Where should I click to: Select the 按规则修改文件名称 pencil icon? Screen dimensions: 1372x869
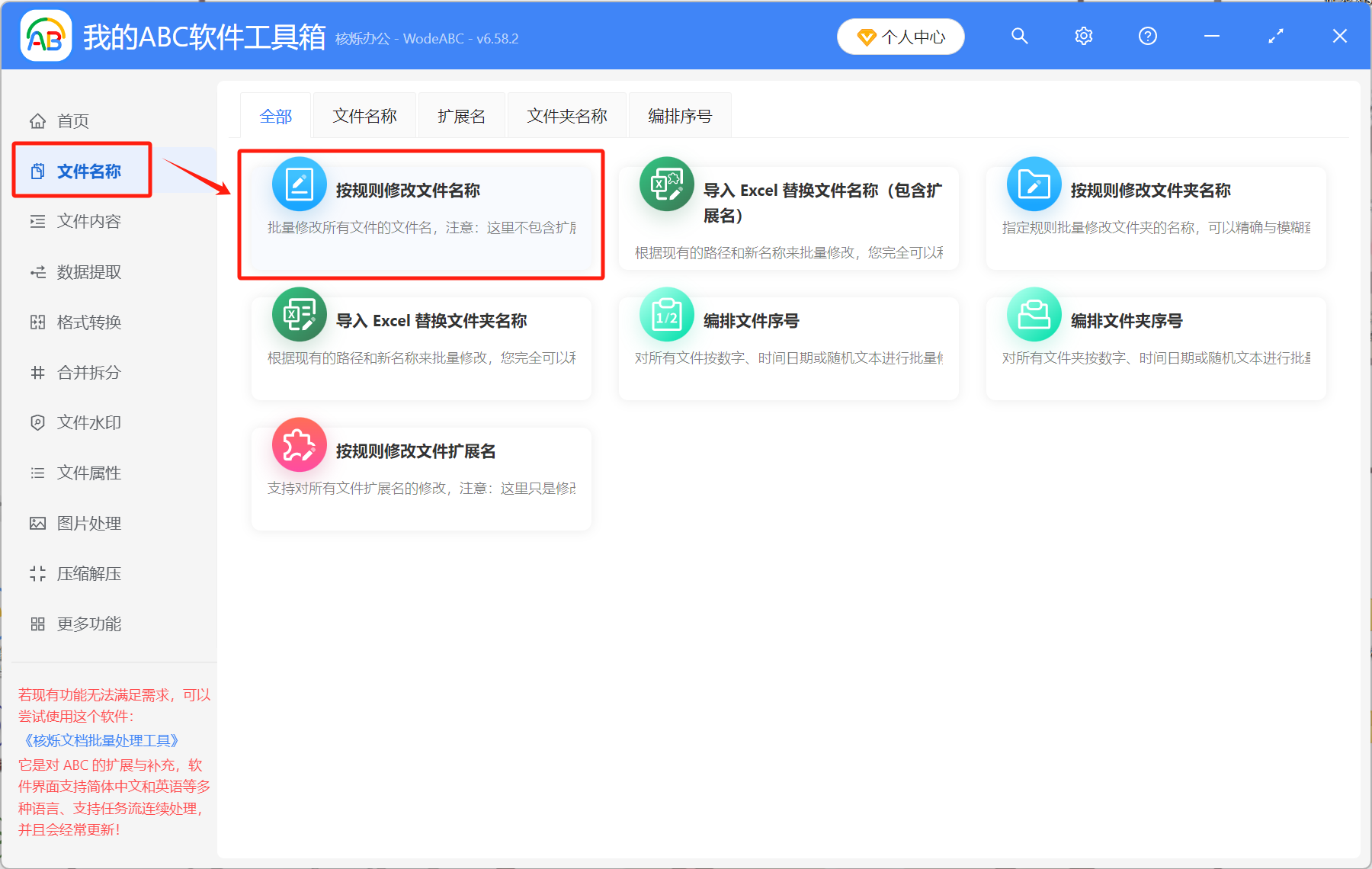point(299,184)
